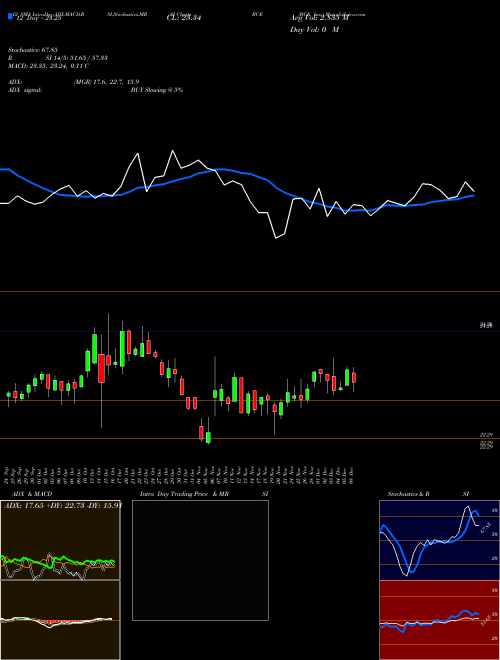500x660 pixels.
Task: Open the MACD histogram mini chart
Action: click(x=60, y=620)
